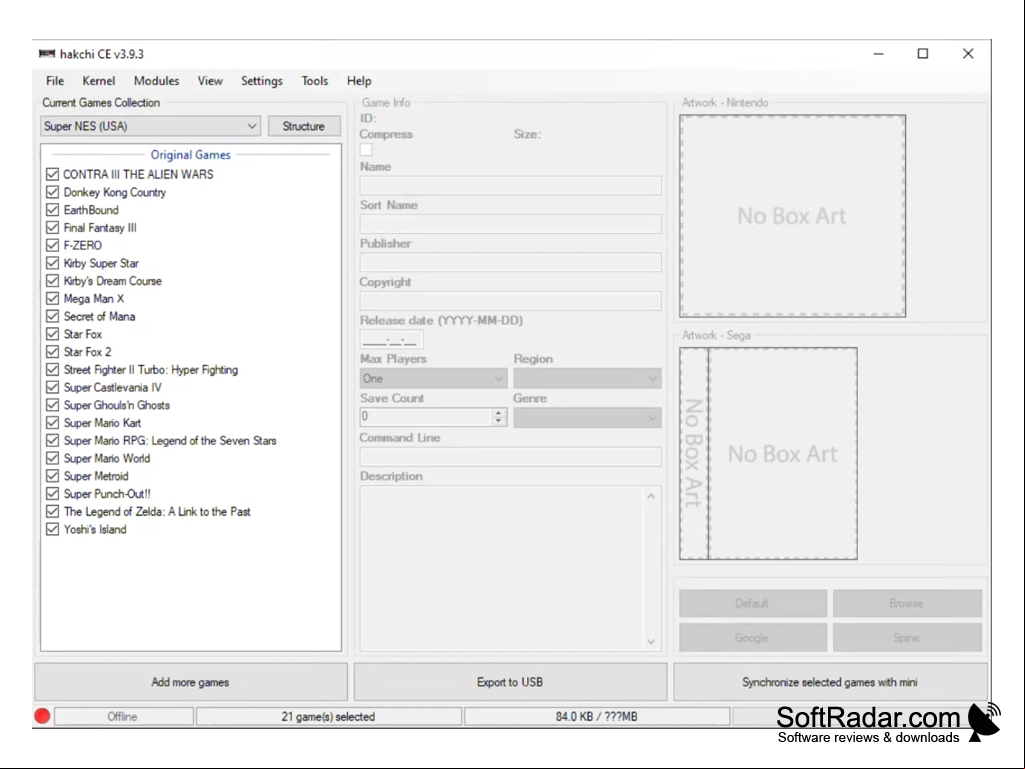This screenshot has height=769, width=1025.
Task: Open the View menu
Action: coord(210,81)
